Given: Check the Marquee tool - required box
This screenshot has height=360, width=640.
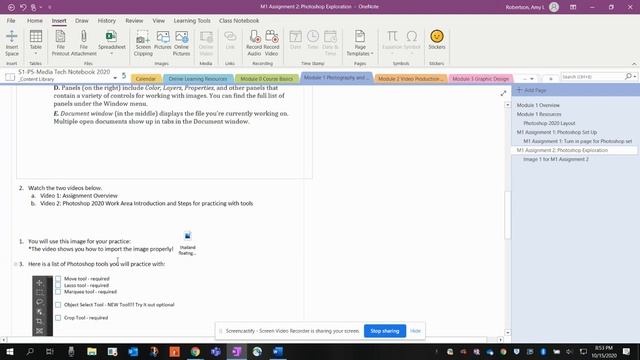Looking at the screenshot, I should point(58,292).
